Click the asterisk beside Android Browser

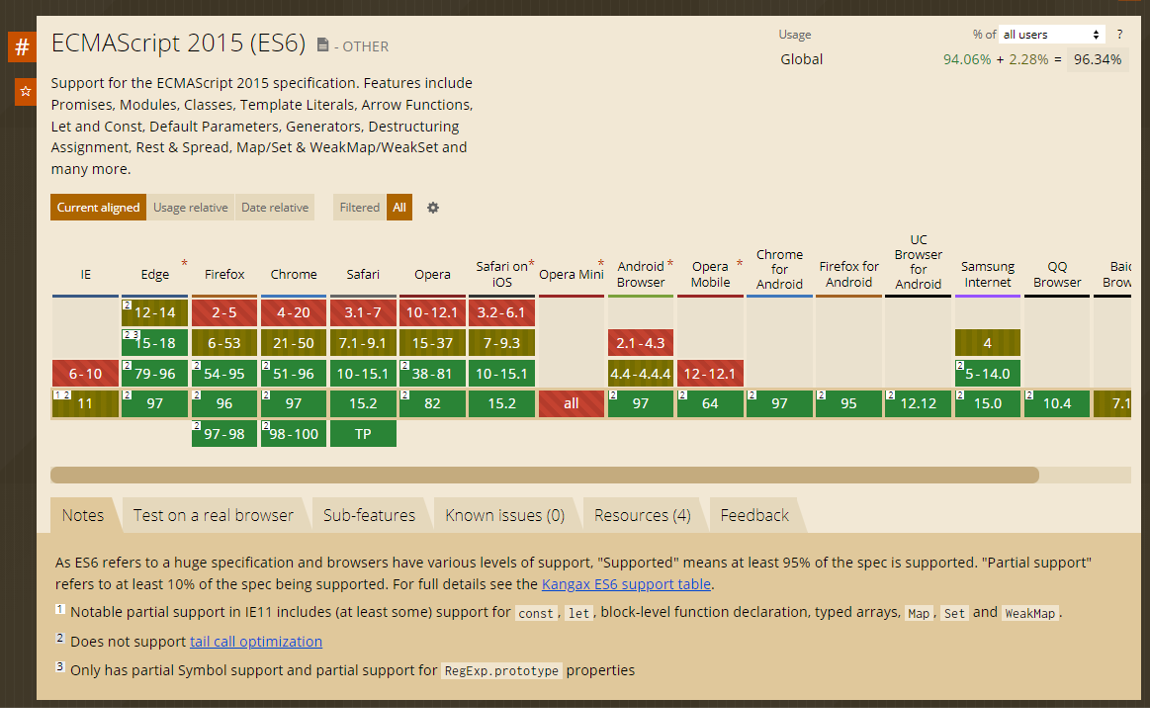click(670, 265)
